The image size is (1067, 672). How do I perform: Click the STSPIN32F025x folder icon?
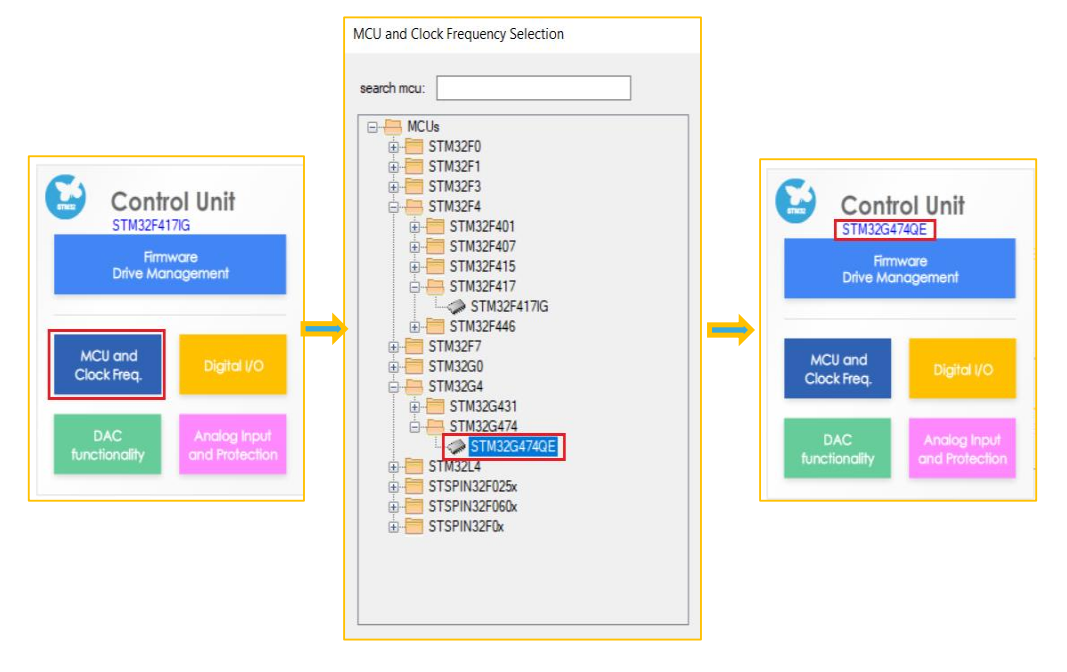click(414, 487)
